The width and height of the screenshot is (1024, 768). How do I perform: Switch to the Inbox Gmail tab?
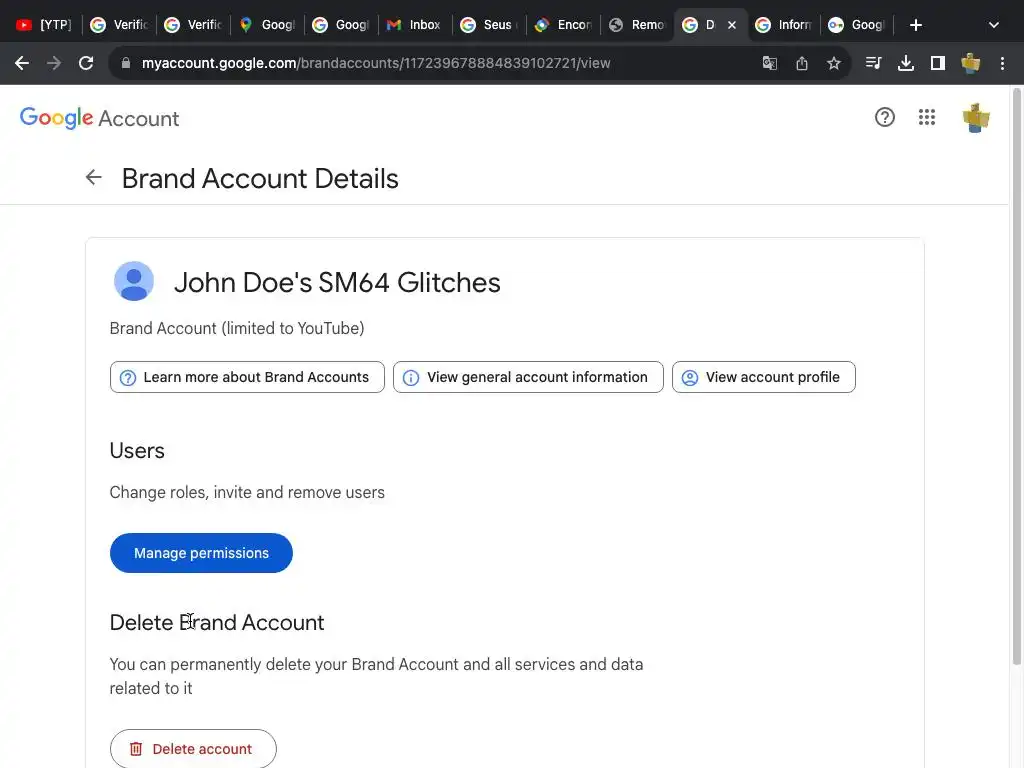[x=416, y=25]
